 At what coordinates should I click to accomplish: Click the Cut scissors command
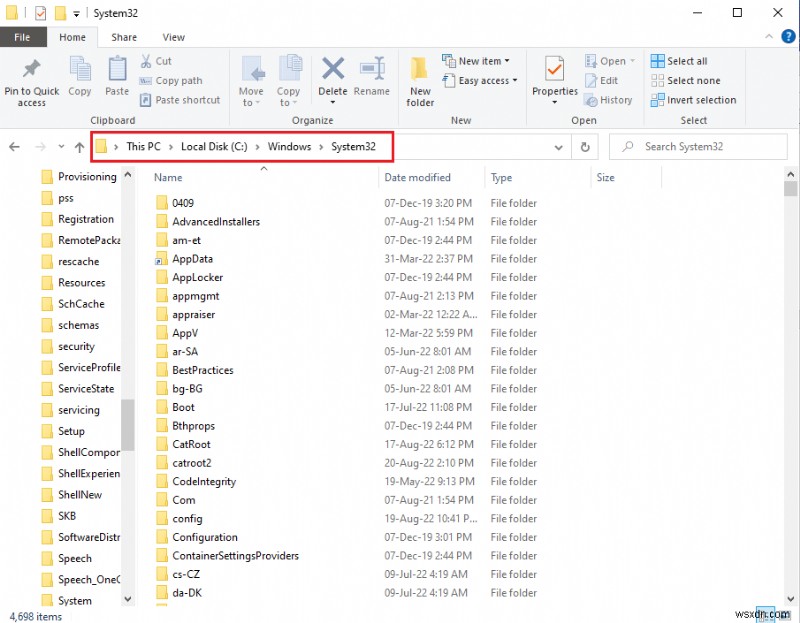[x=156, y=61]
